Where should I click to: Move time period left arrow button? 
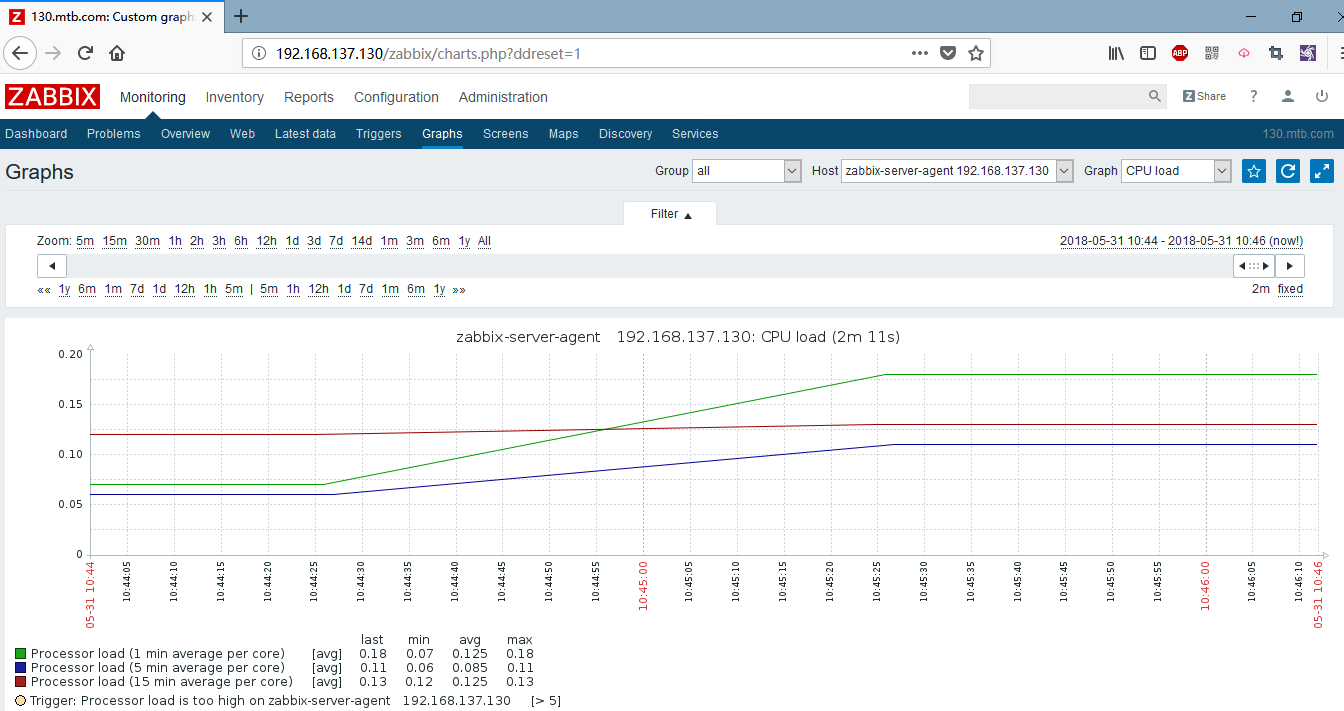click(x=52, y=266)
